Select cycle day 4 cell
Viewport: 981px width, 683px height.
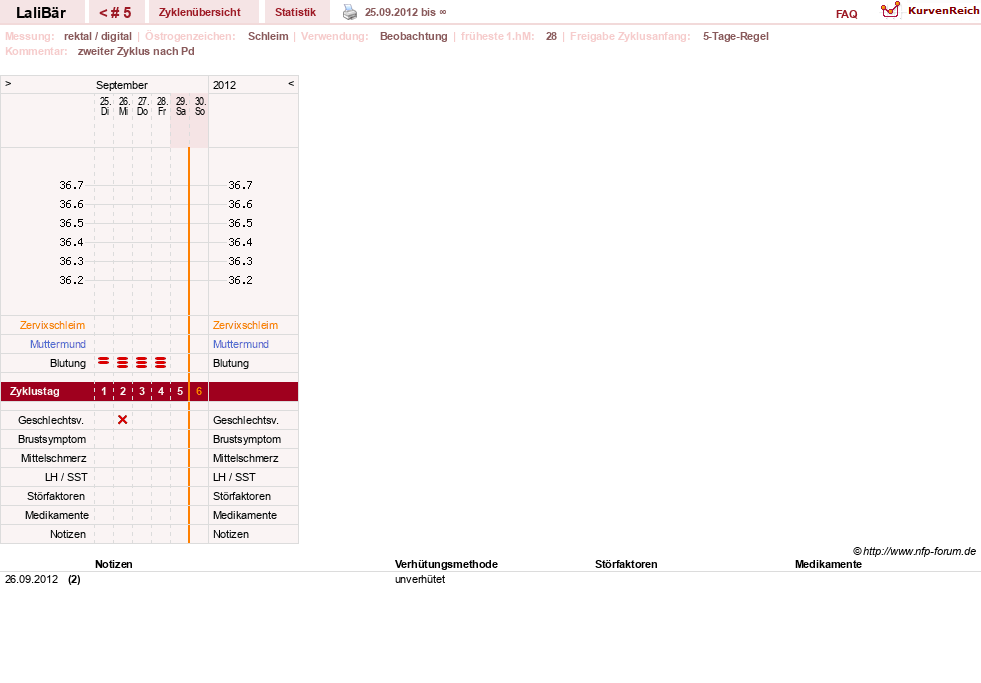[x=161, y=392]
